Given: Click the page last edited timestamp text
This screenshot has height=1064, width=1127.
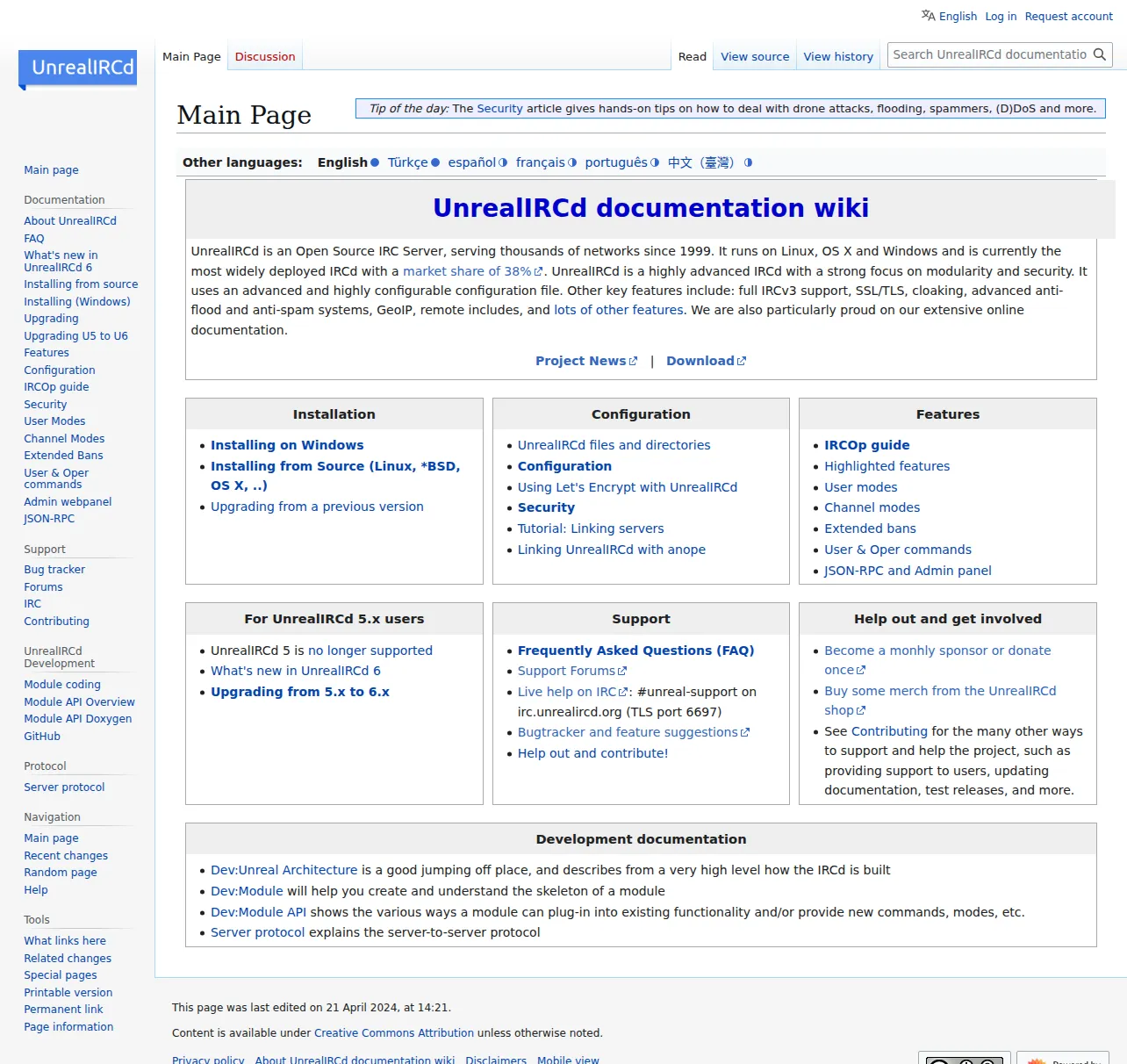Looking at the screenshot, I should point(312,1008).
